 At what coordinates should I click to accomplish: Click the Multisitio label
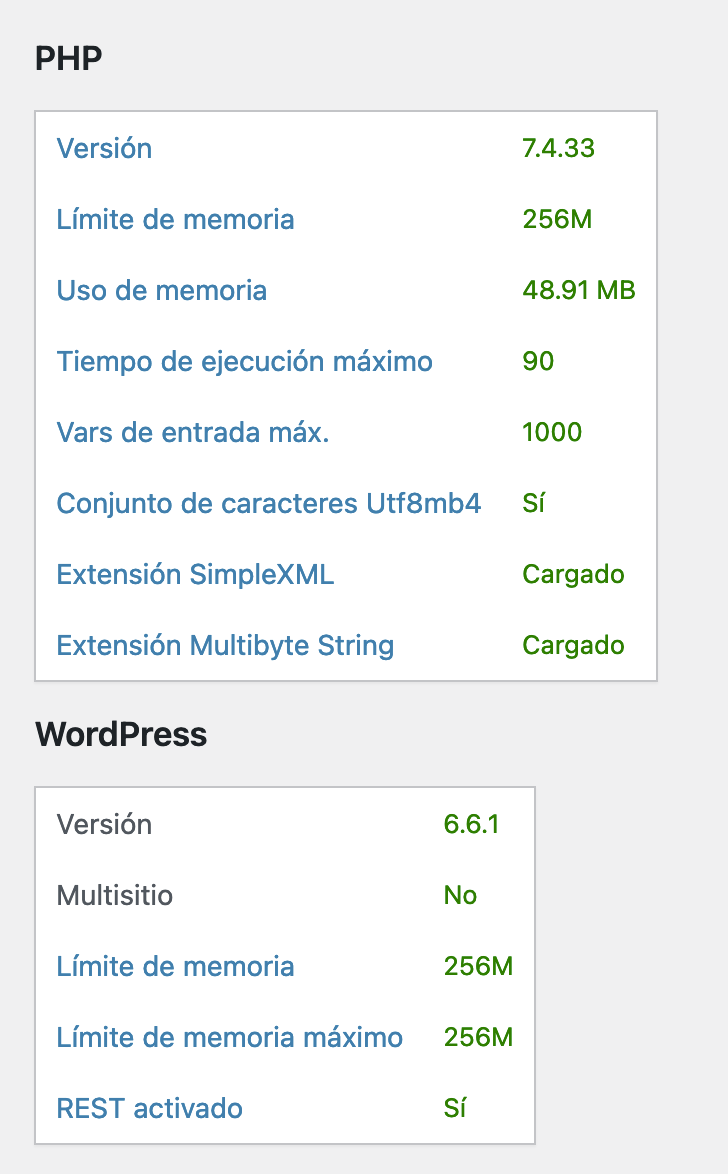tap(115, 895)
